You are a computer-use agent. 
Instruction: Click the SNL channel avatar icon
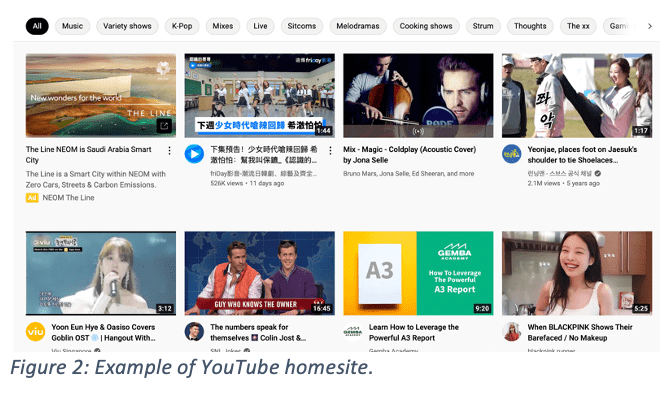click(194, 331)
